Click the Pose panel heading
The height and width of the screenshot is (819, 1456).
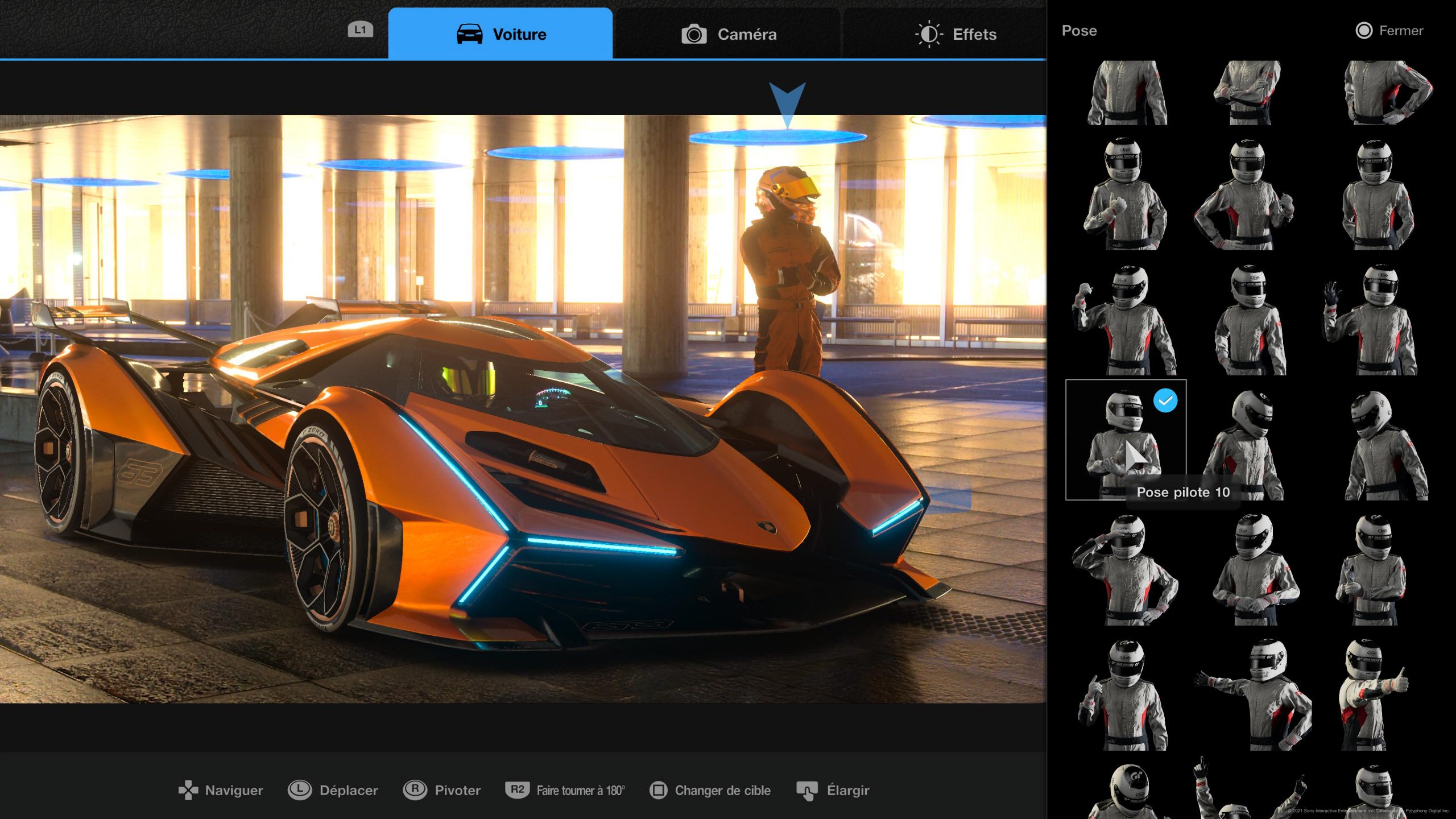tap(1079, 31)
